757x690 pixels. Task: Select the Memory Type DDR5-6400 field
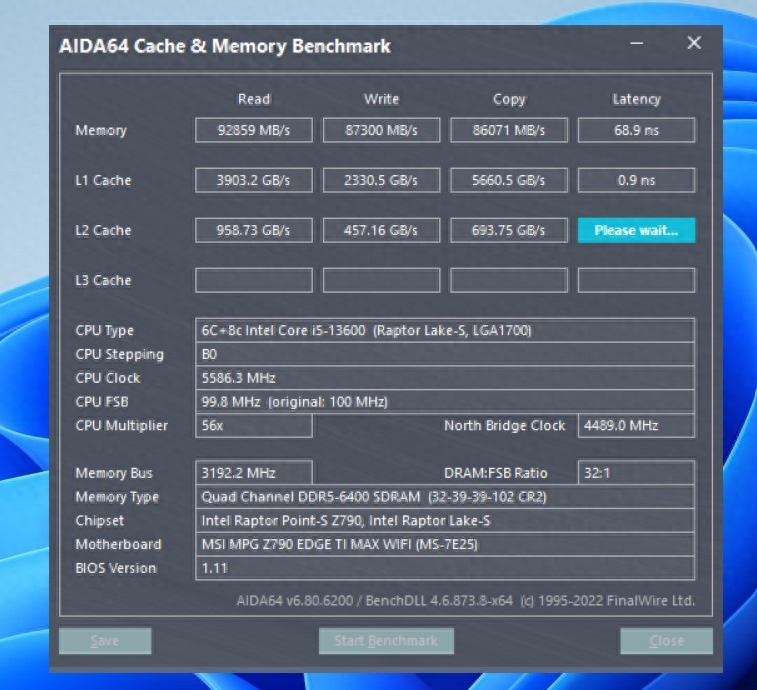coord(444,497)
